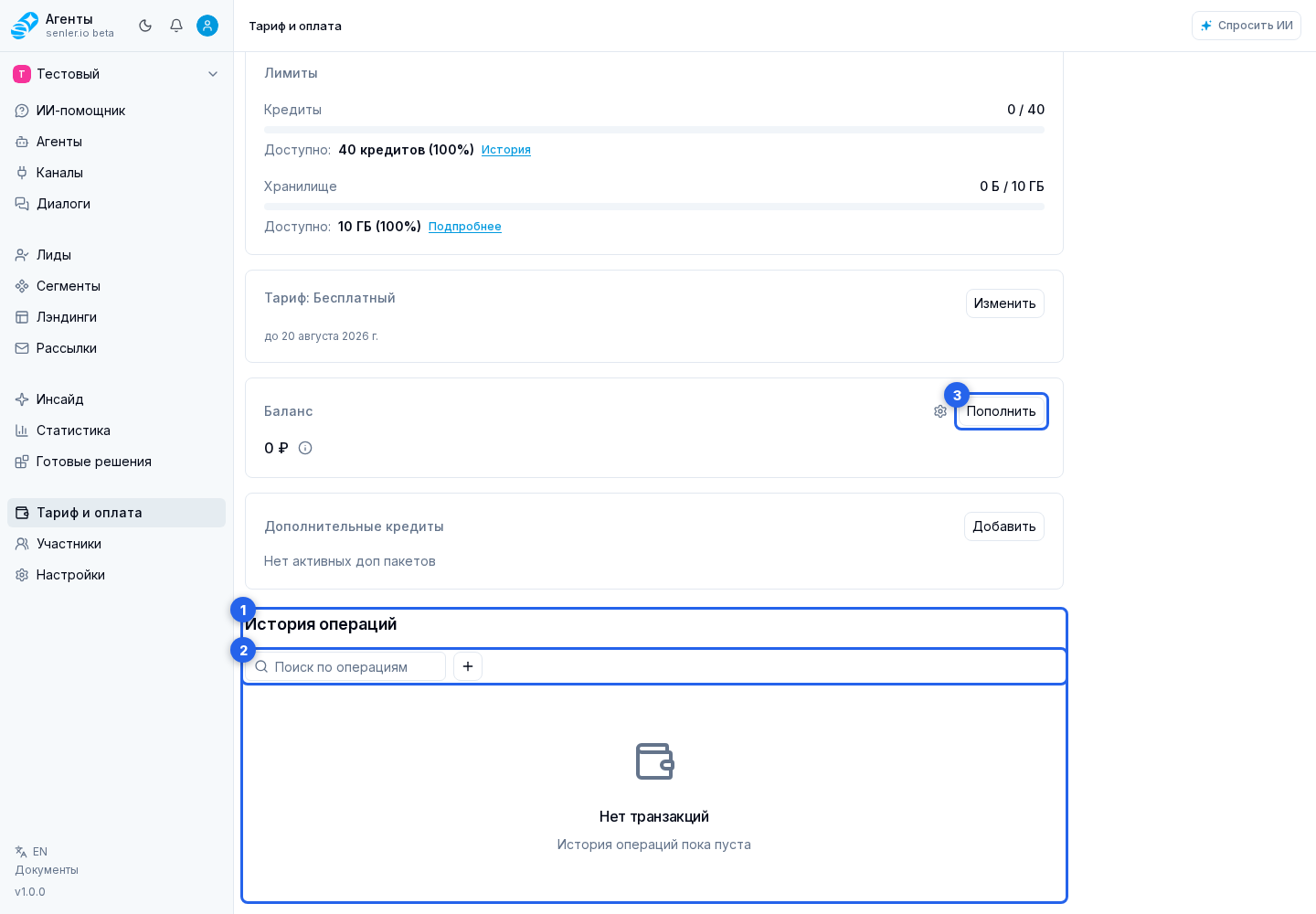The image size is (1316, 914).
Task: Open credits История link
Action: 506,150
